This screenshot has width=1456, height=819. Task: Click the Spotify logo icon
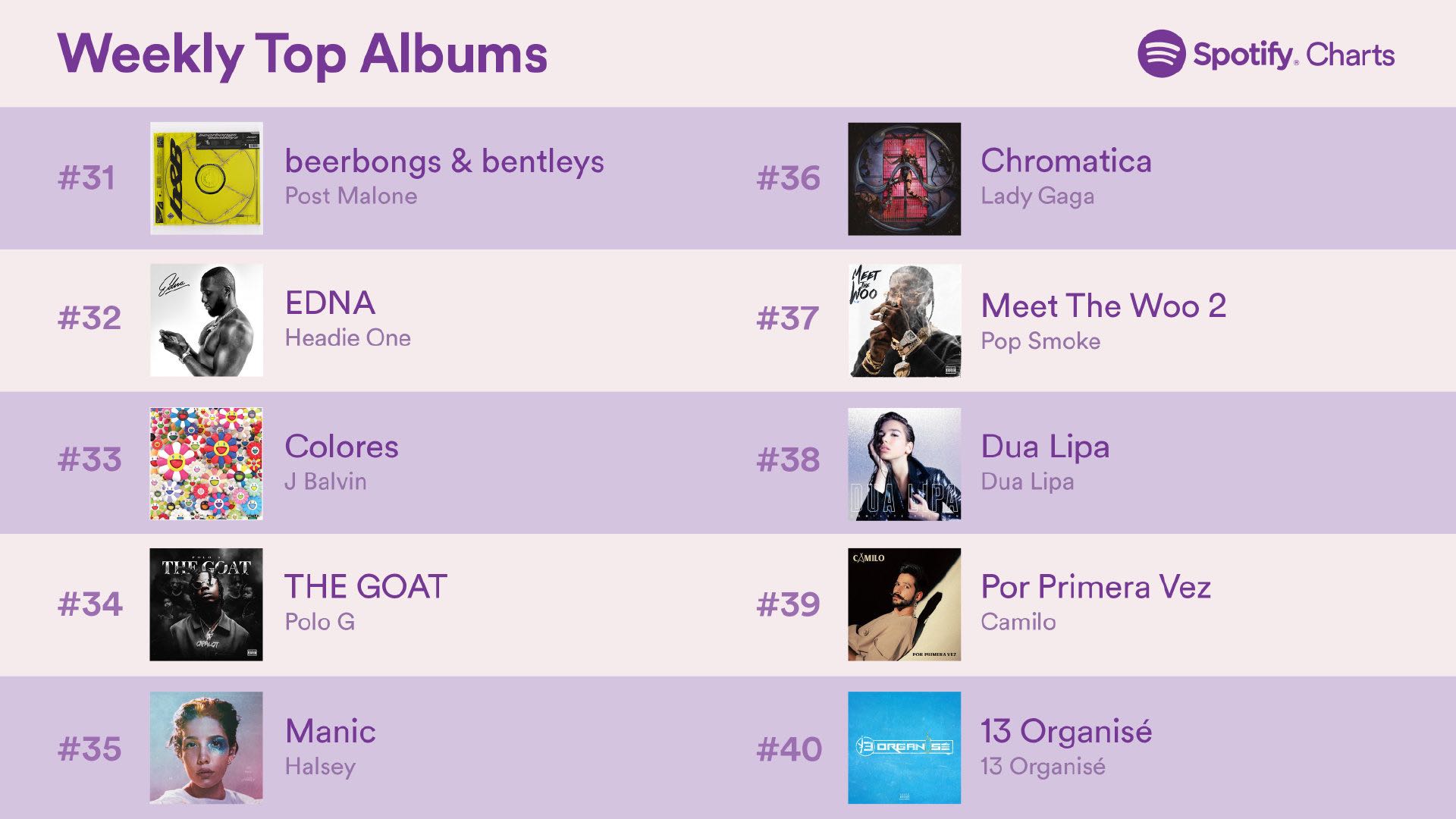click(1161, 54)
